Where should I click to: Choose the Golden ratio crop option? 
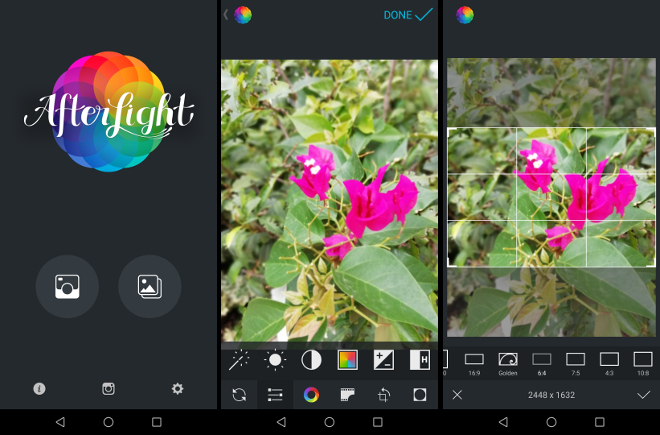tap(508, 361)
